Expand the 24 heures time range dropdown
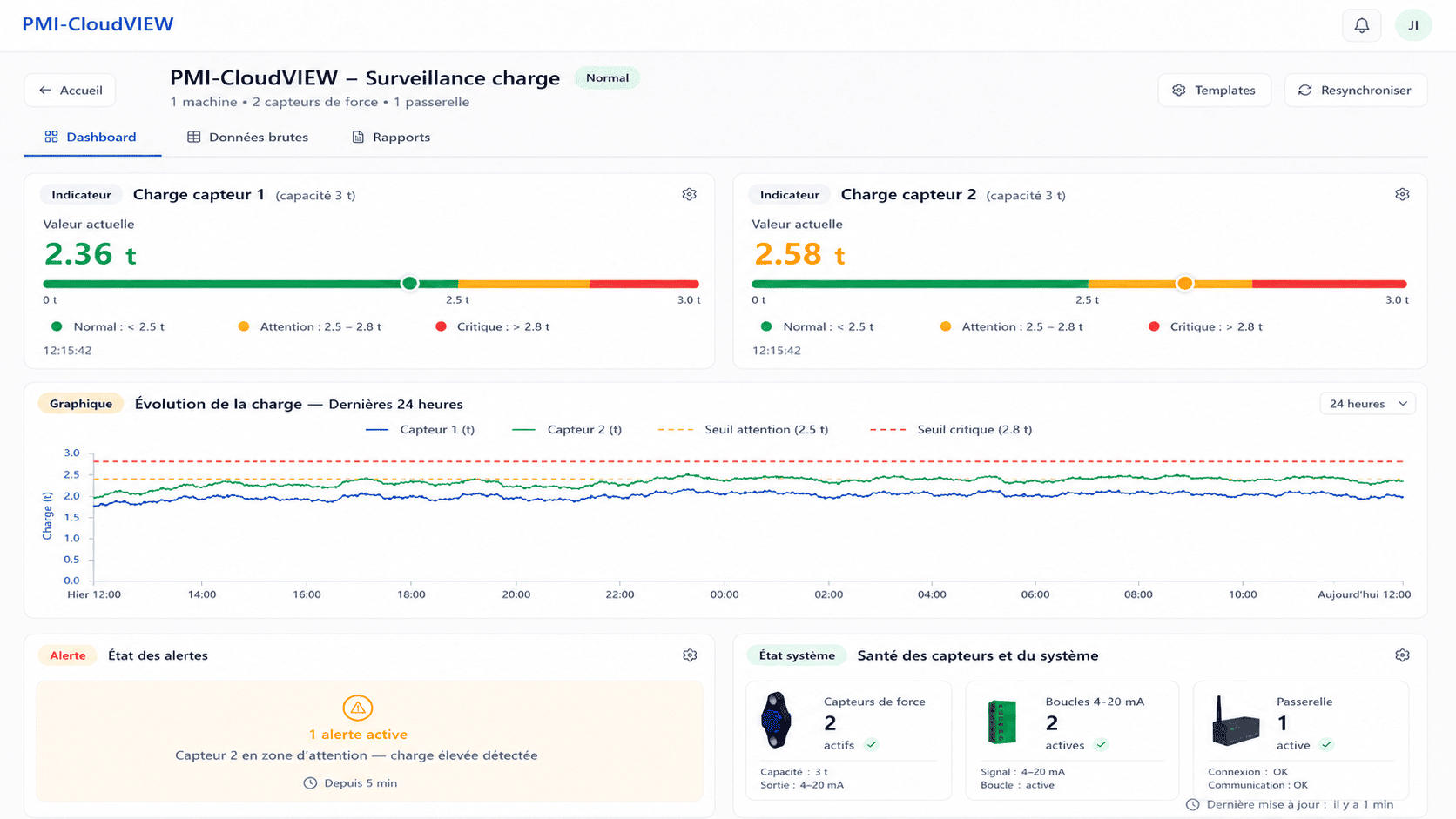Screen dimensions: 1456x819 pos(1368,404)
